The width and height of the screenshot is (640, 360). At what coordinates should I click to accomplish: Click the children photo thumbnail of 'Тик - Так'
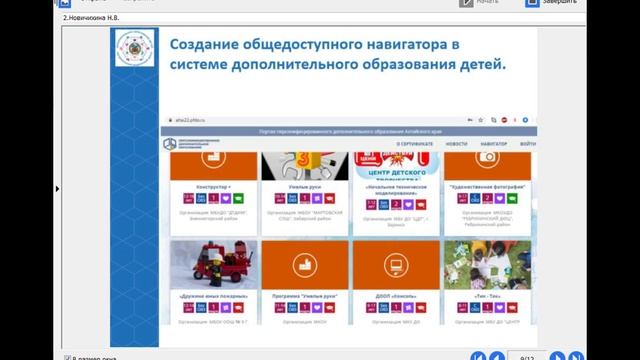[x=488, y=265]
